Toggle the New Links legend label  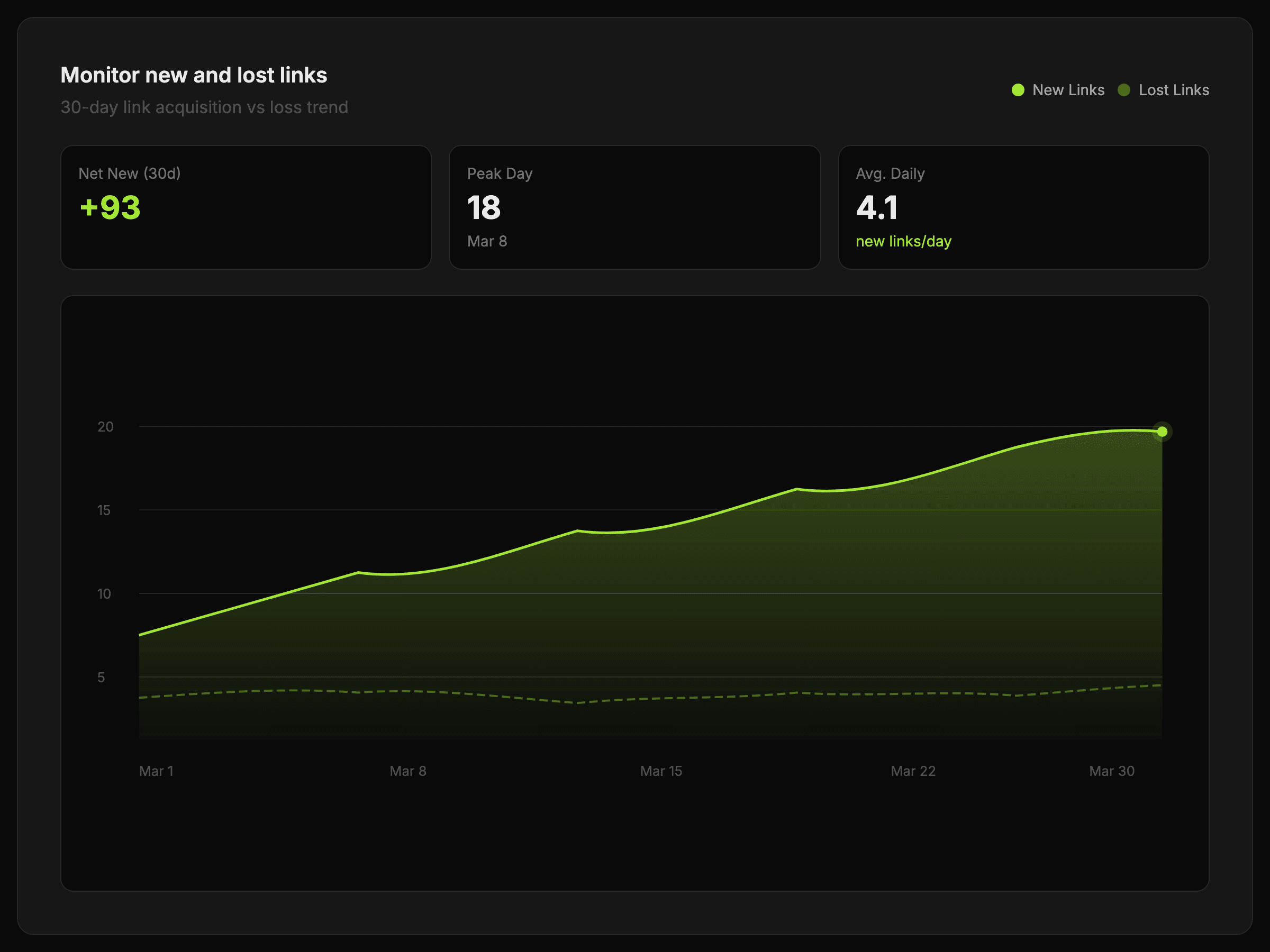click(1068, 90)
